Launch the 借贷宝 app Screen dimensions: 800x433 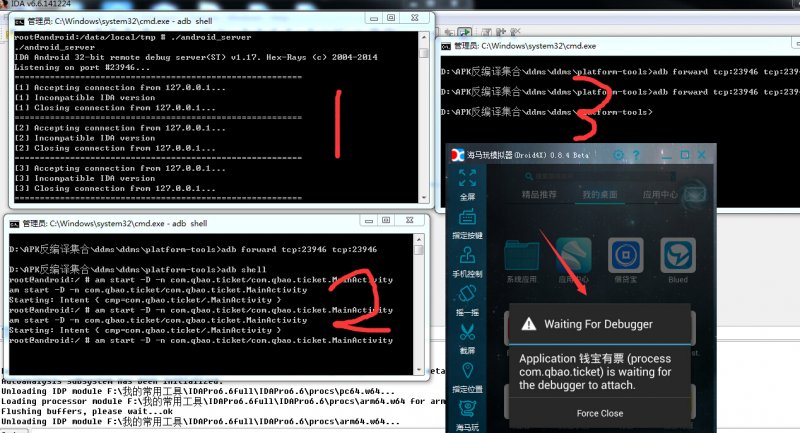pos(626,255)
